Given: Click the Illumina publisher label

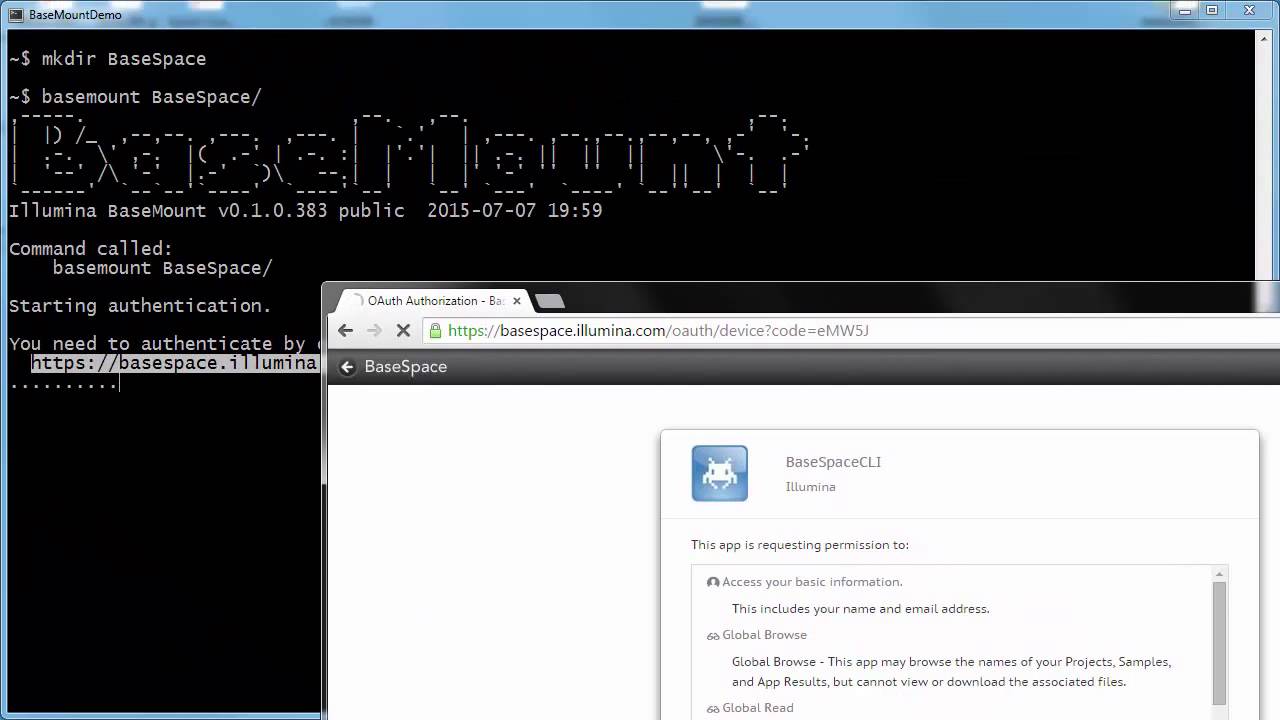Looking at the screenshot, I should coord(811,487).
